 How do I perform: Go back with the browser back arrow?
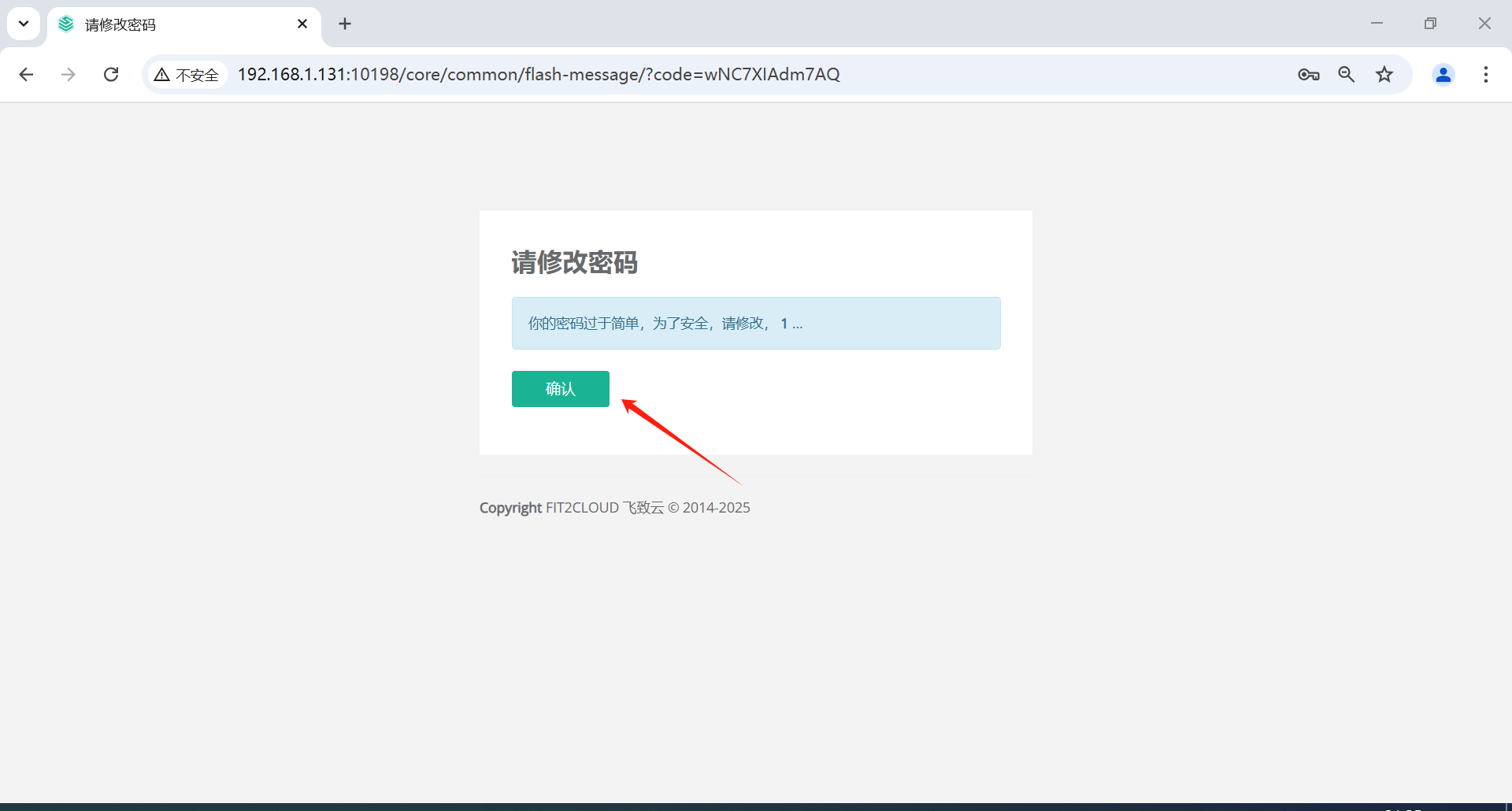[x=26, y=74]
